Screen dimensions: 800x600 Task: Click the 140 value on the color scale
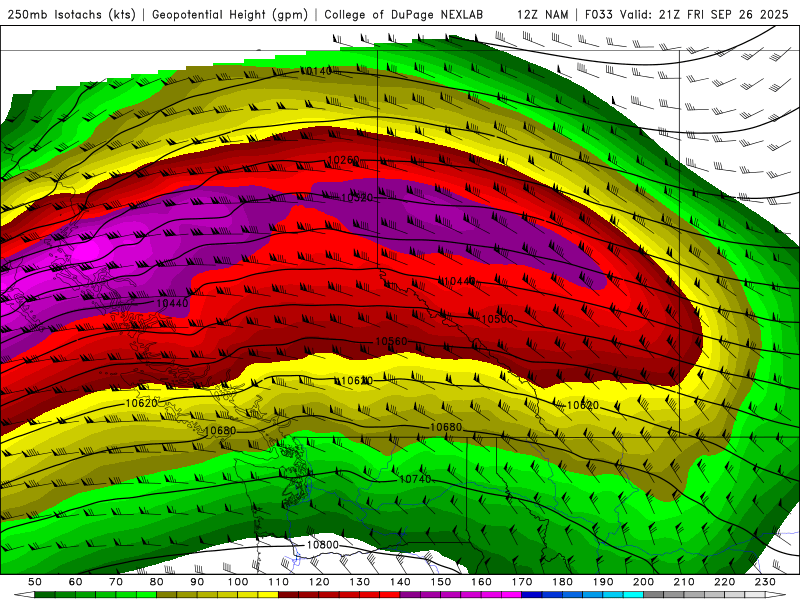[400, 582]
